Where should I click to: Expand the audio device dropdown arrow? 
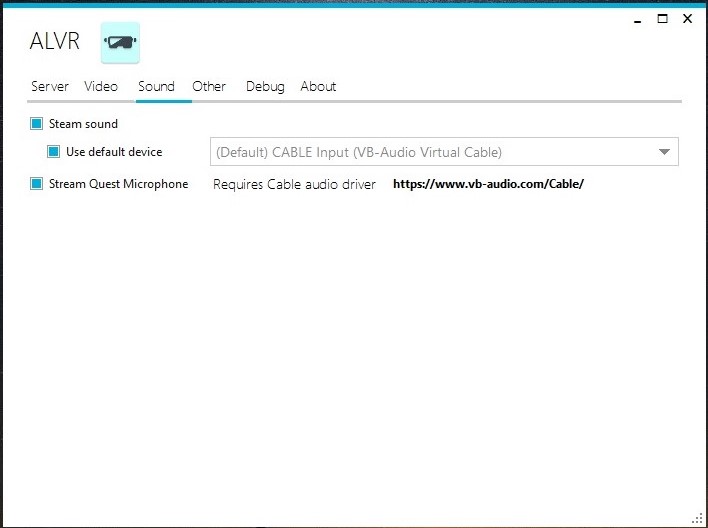664,152
